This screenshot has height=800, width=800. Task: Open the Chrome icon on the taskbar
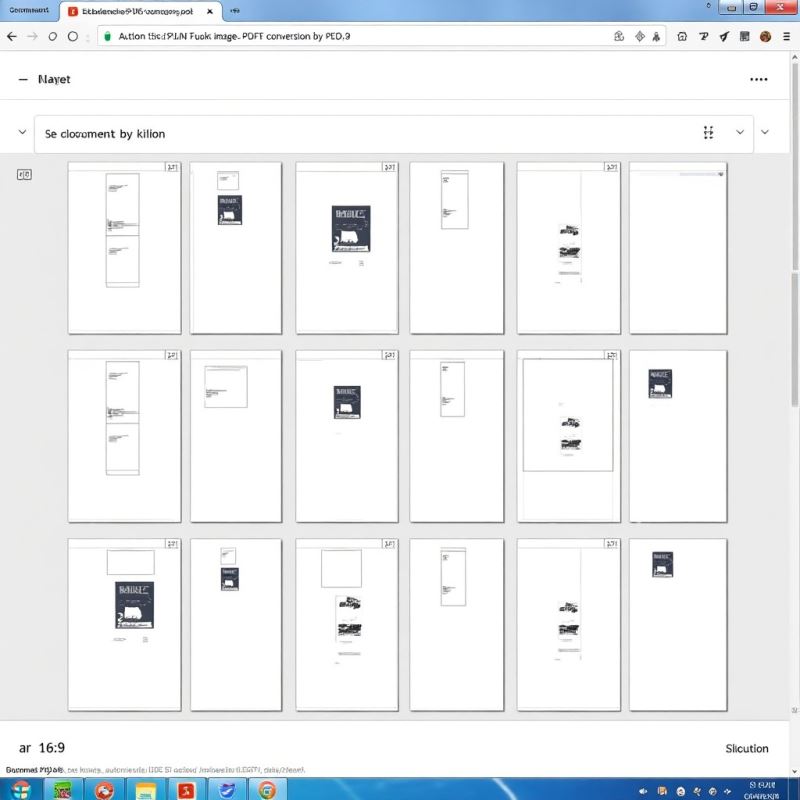point(266,790)
